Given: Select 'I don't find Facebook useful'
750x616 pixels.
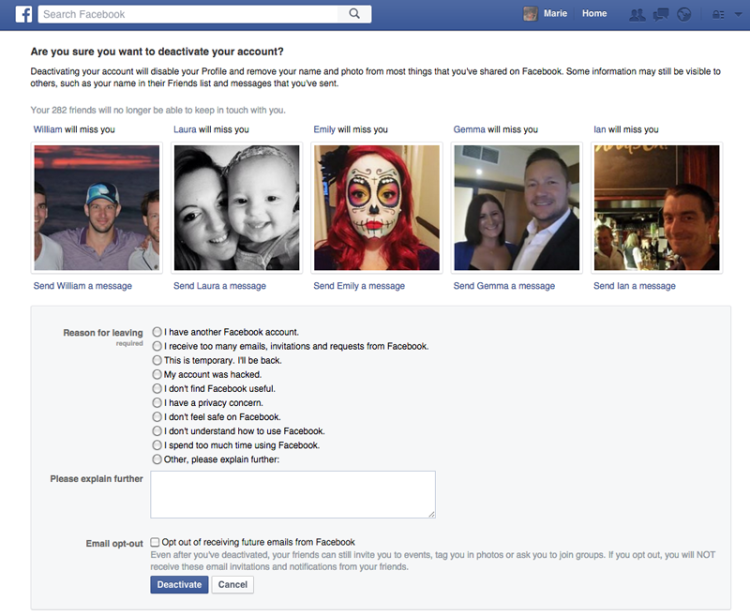Looking at the screenshot, I should 157,388.
